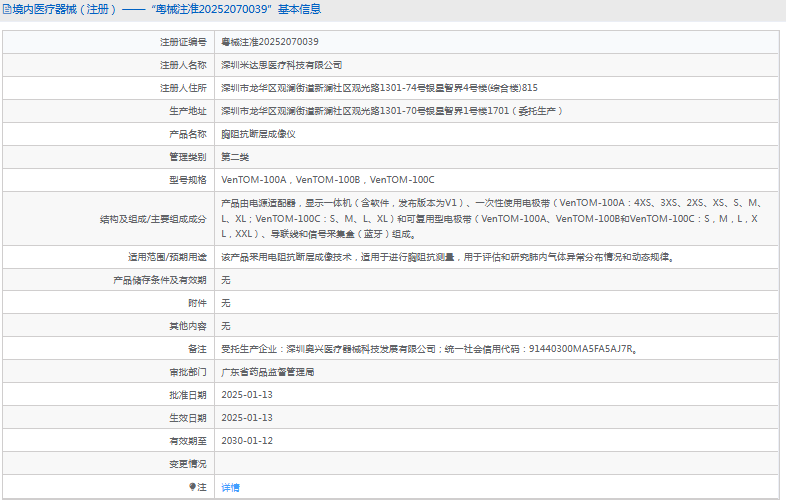Click the intended-use text beginning 该产品采用电阻抗
Viewport: 786px width, 504px height.
point(449,257)
